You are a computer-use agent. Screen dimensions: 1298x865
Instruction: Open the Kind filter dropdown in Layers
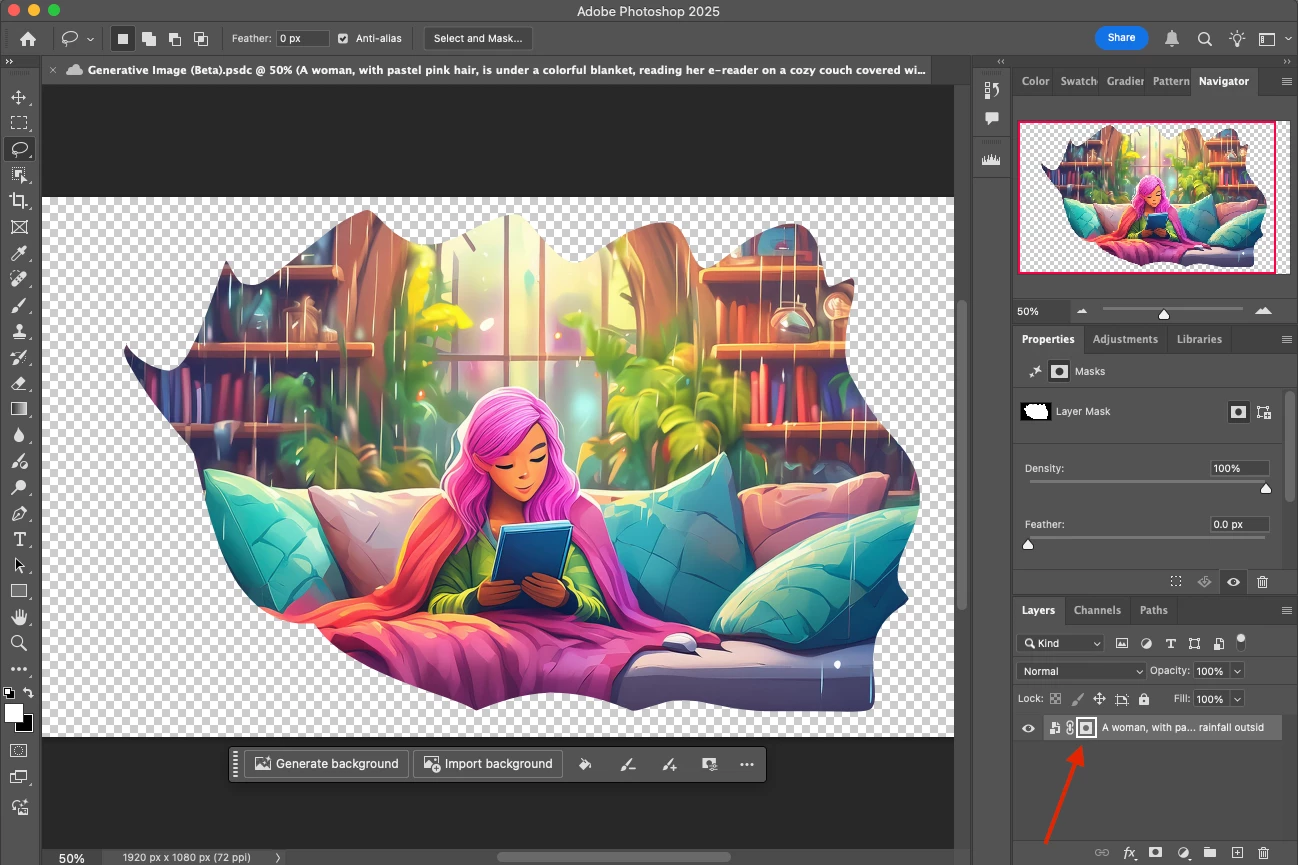(1060, 643)
